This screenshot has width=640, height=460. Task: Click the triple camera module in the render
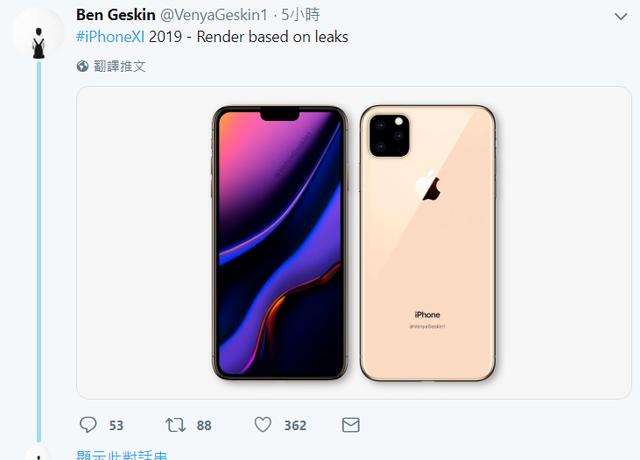[x=390, y=135]
